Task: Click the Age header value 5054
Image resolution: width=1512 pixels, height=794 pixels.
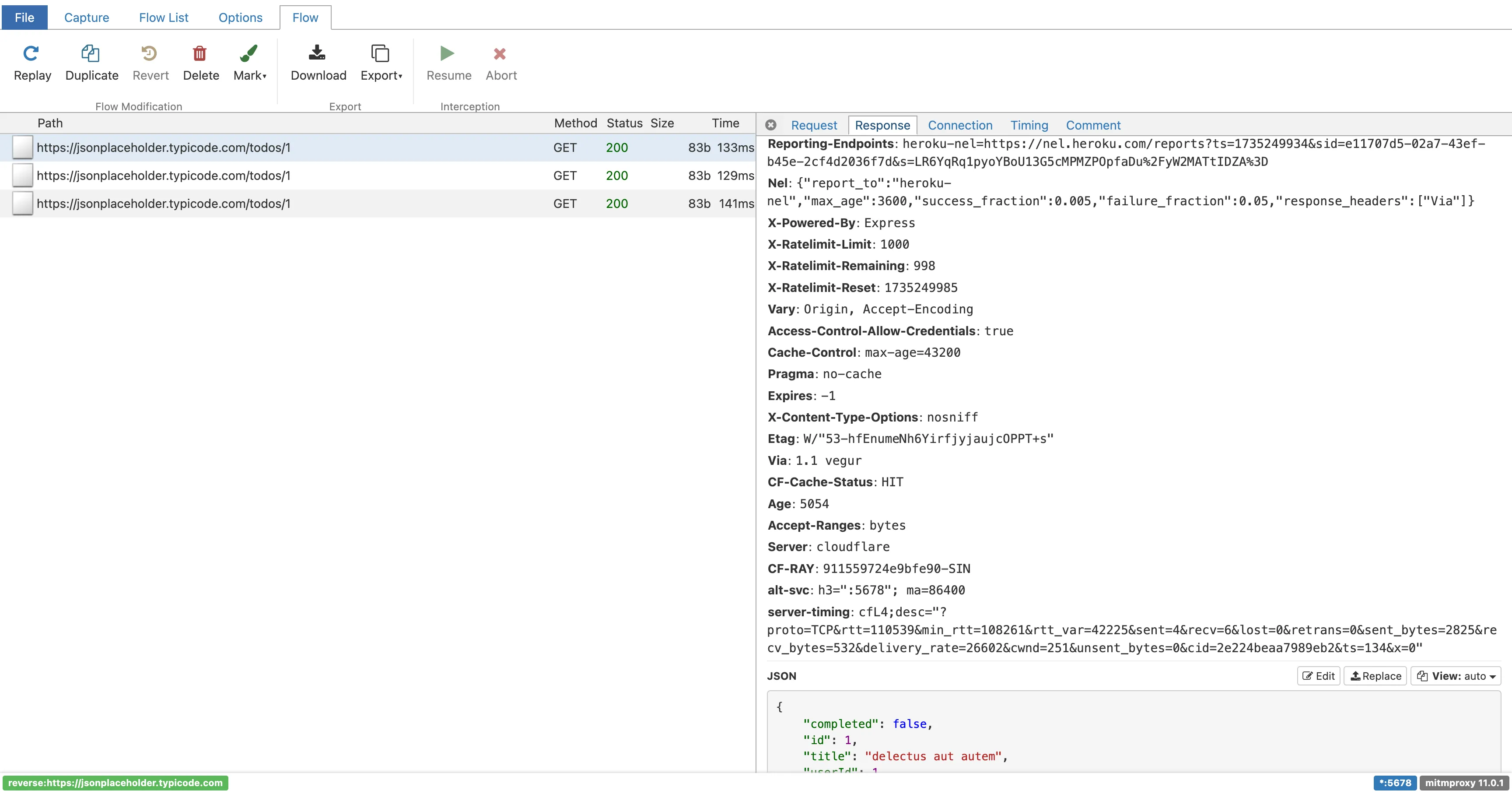Action: coord(814,504)
